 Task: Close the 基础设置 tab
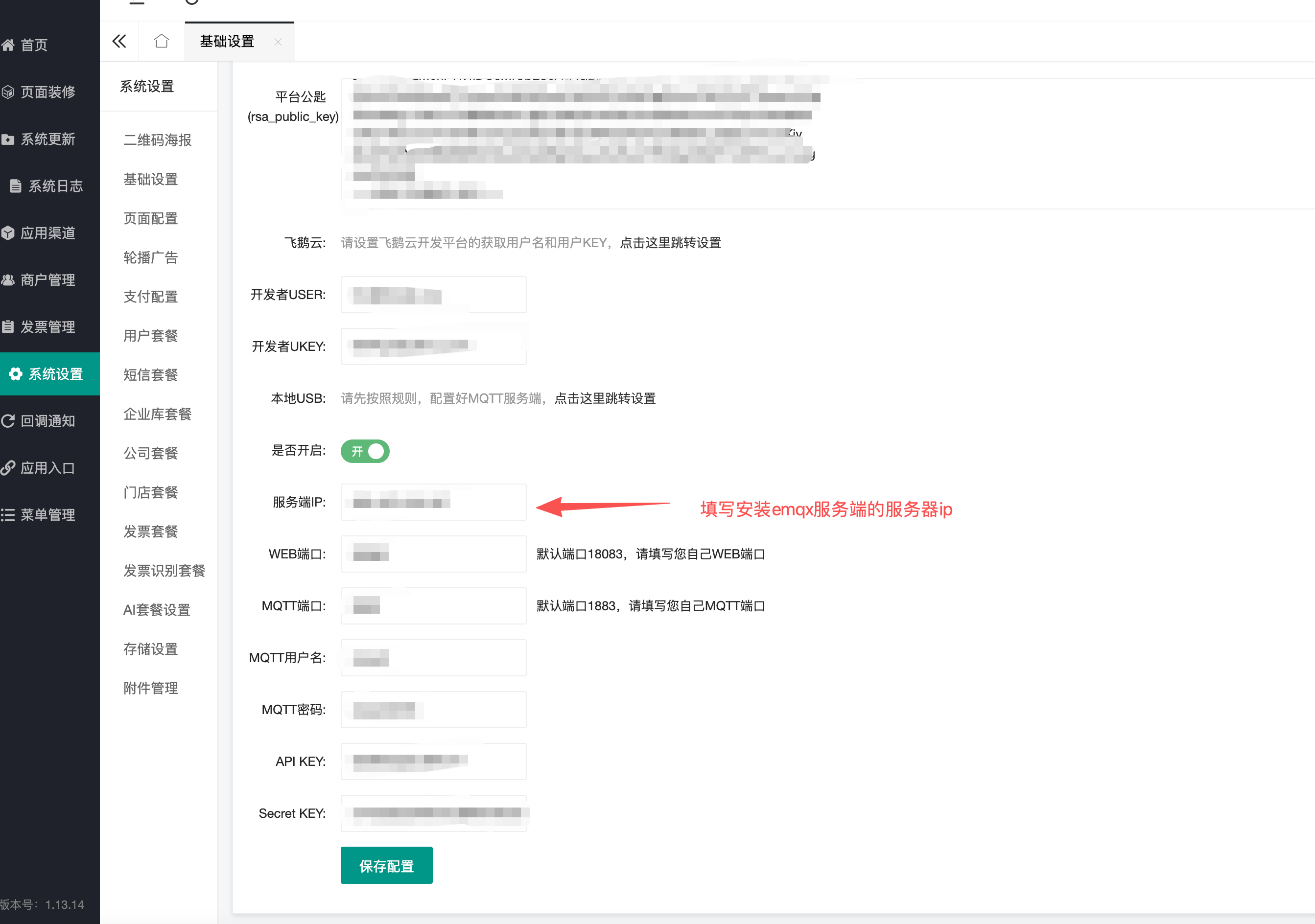coord(278,42)
